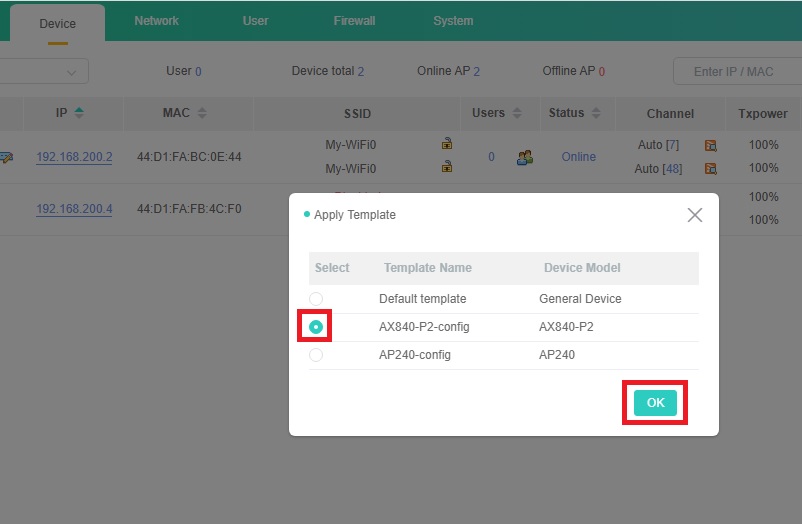Select the AX840-P2-config radio button
Screen dimensions: 802x524
point(316,327)
